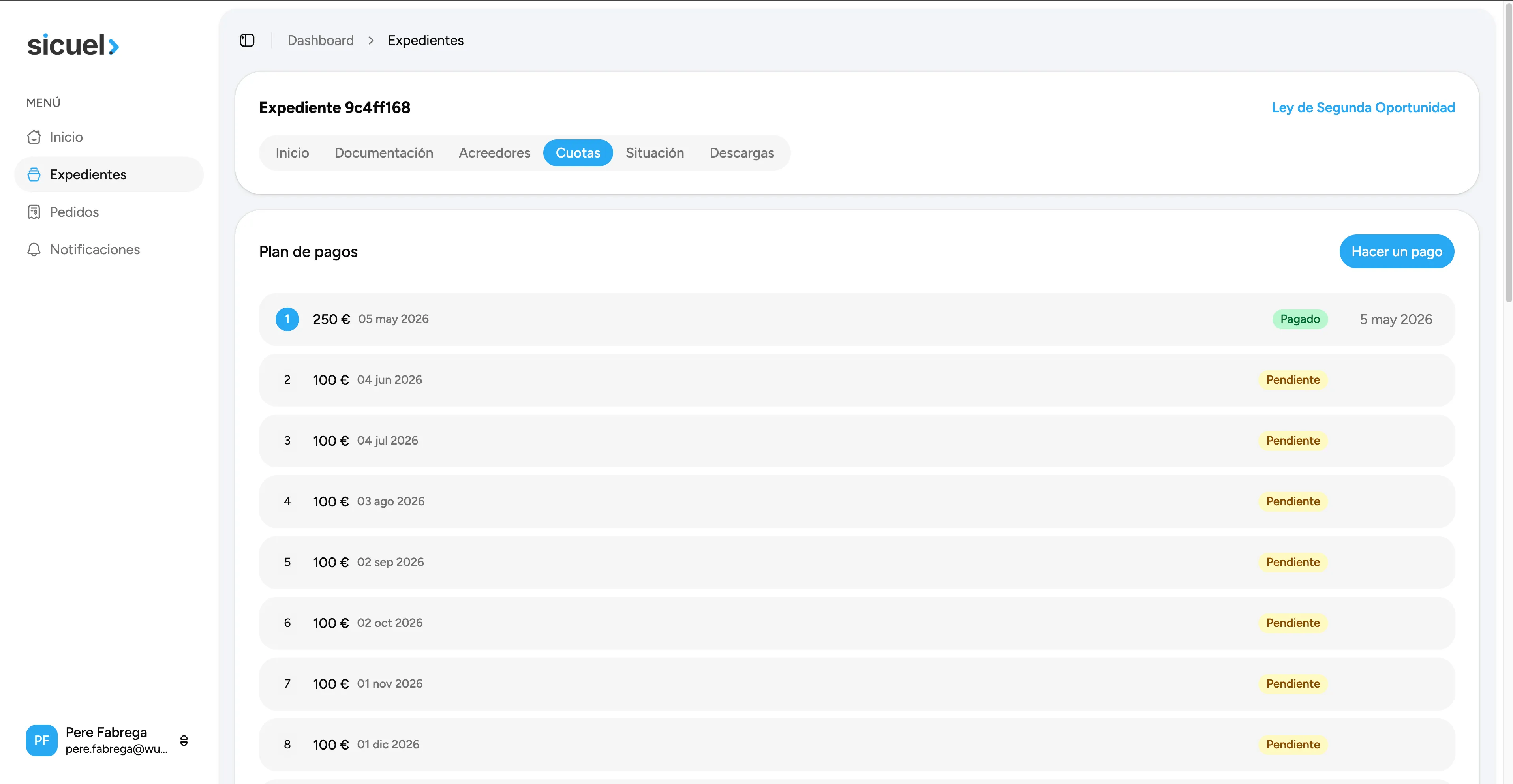Click the Pendiente badge for 04 jun 2026

(x=1293, y=380)
